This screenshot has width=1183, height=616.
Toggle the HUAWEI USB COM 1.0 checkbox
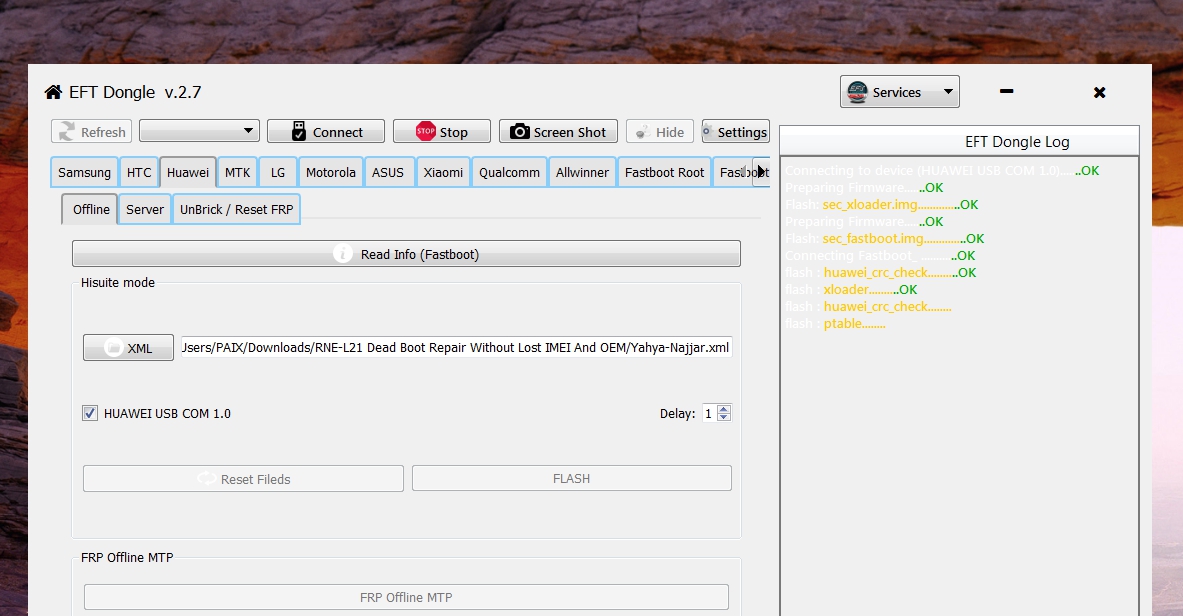[90, 413]
